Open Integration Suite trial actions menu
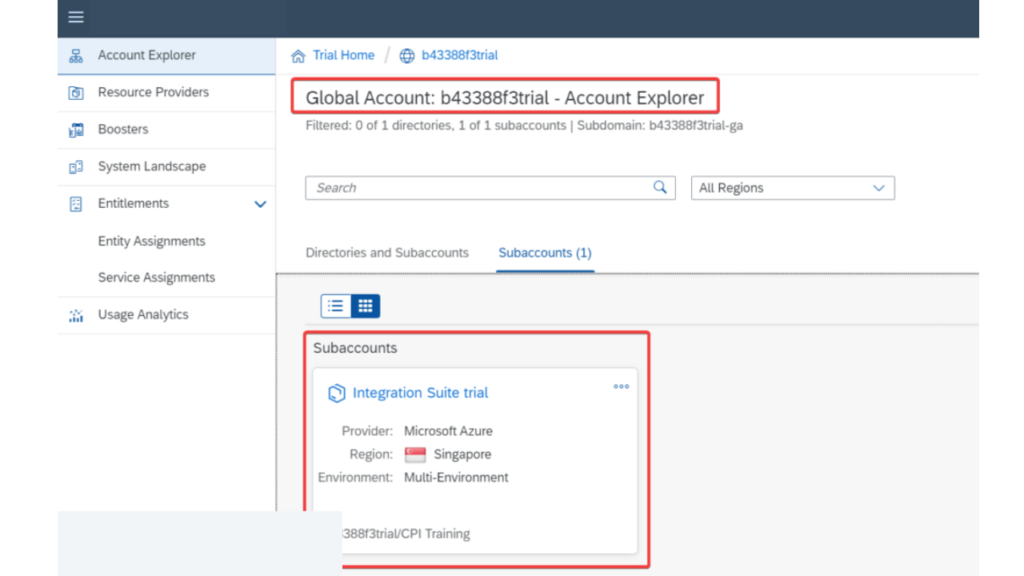This screenshot has height=576, width=1024. [621, 387]
